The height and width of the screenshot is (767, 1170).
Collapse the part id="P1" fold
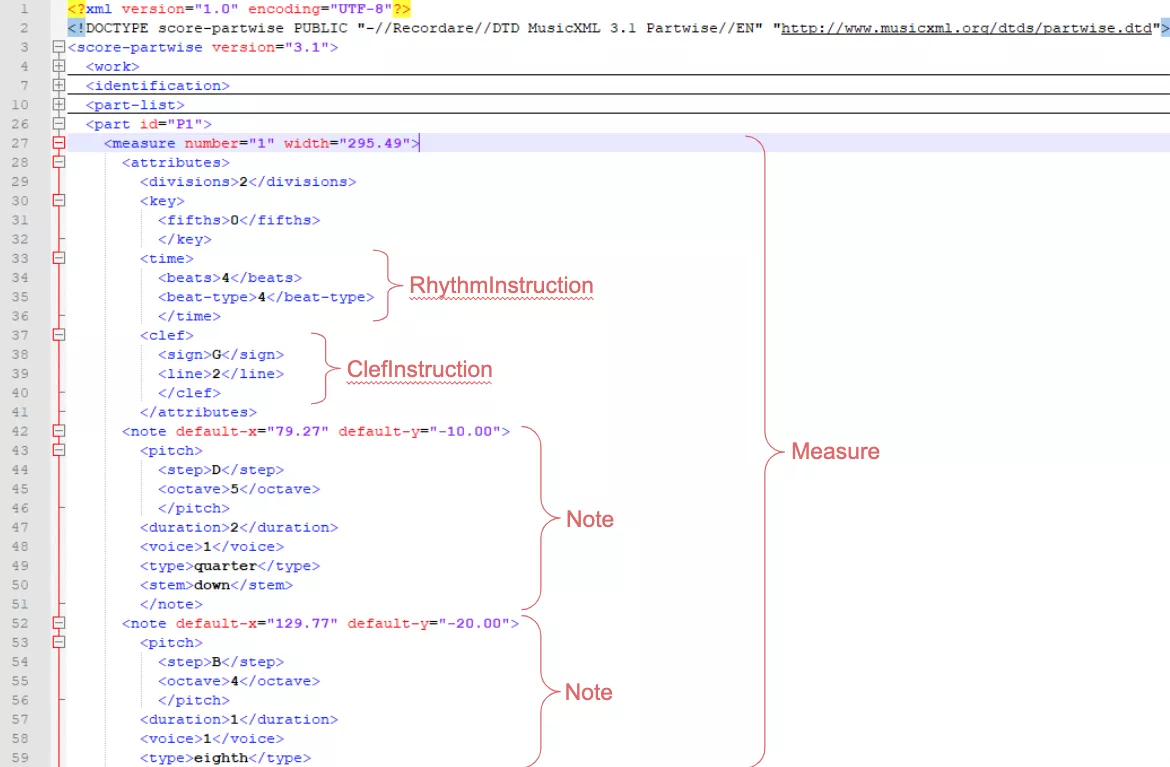pyautogui.click(x=58, y=123)
